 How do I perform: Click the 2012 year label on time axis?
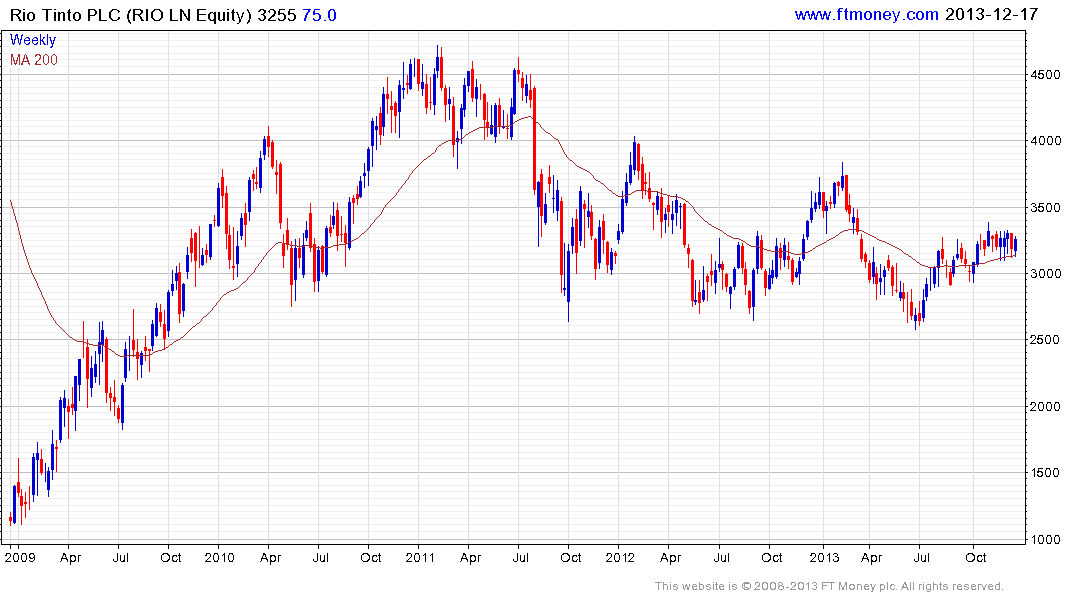(620, 557)
